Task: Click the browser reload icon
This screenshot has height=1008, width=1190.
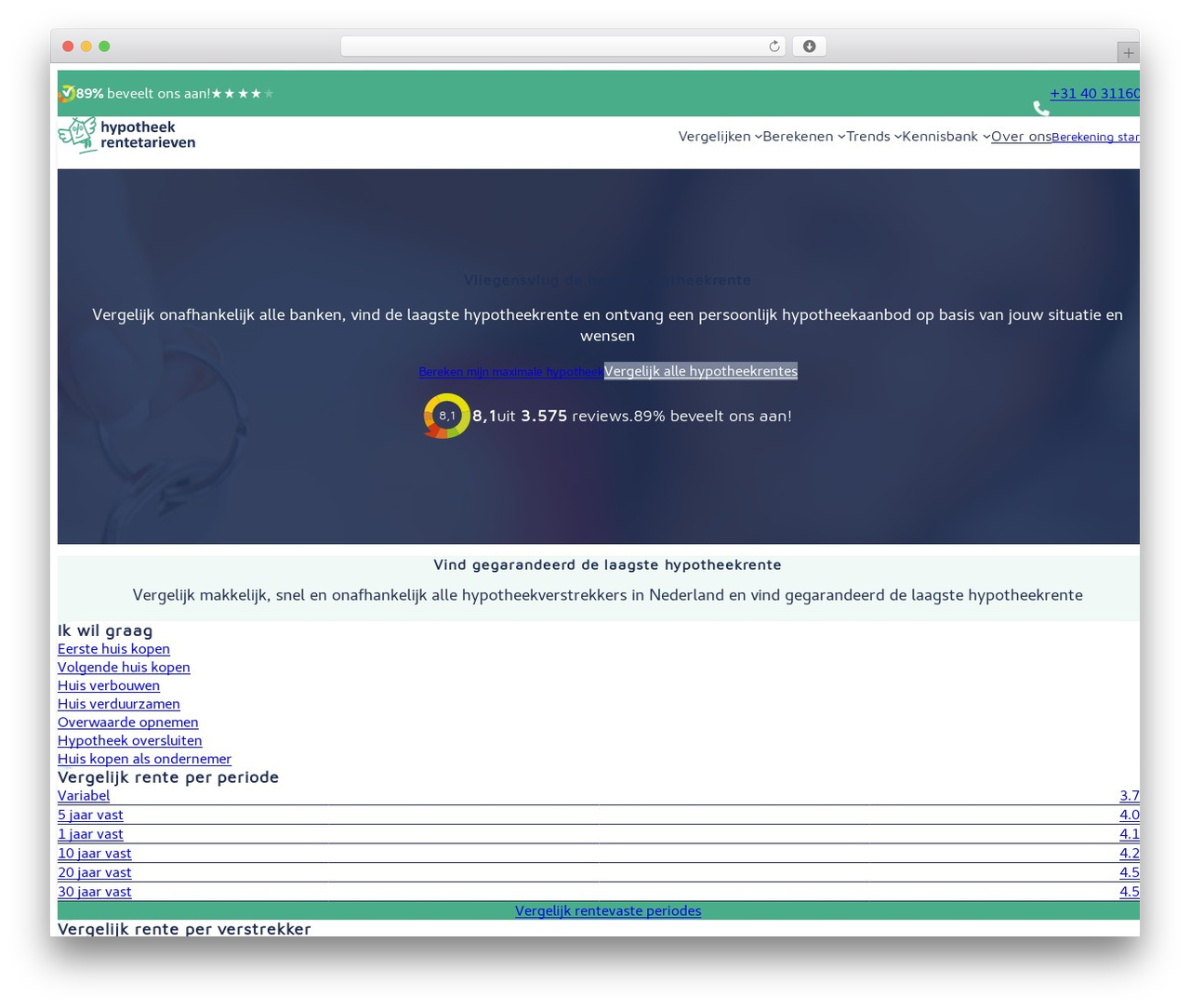Action: click(x=773, y=46)
